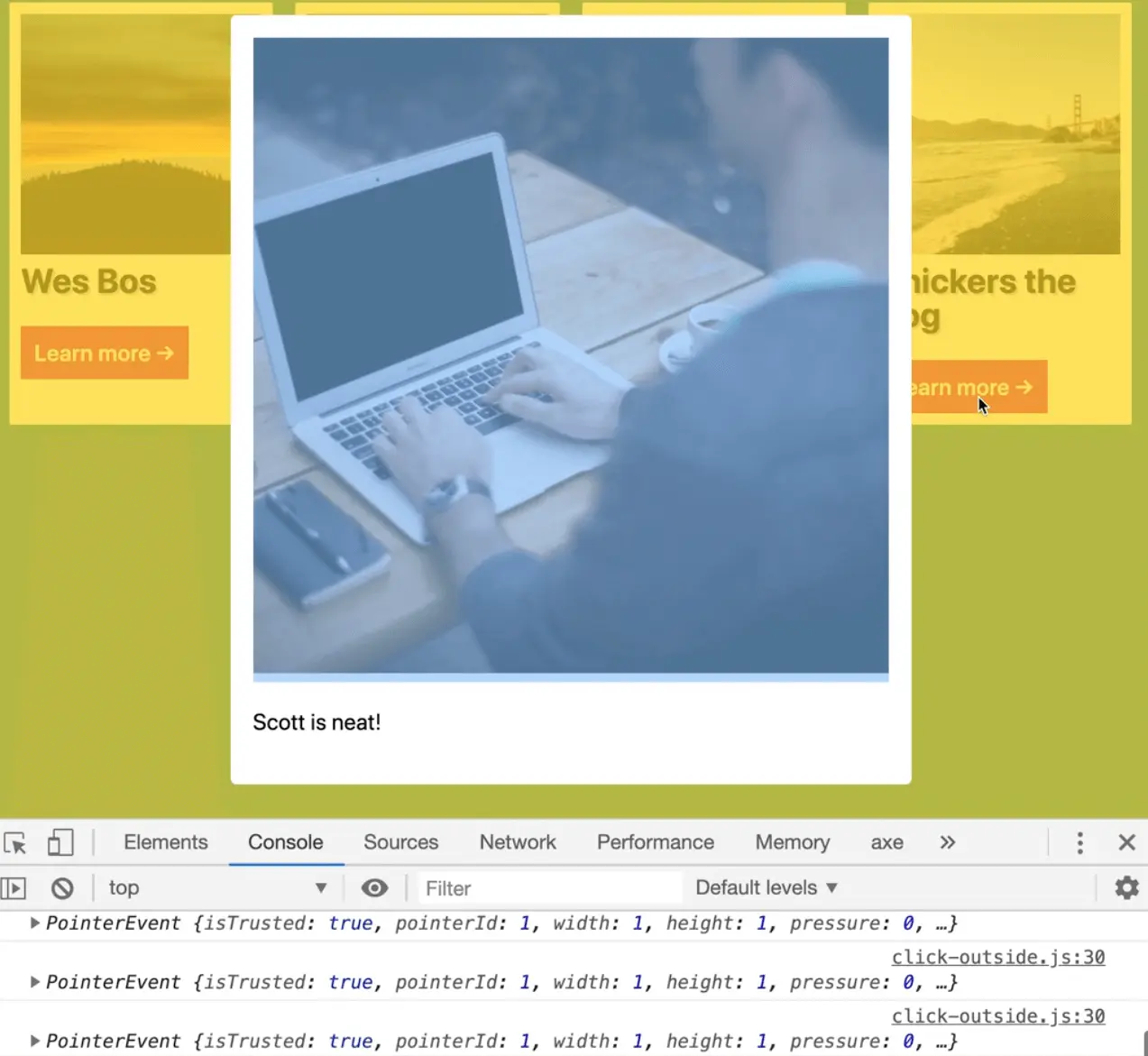
Task: Switch to the Network tab
Action: pos(518,843)
